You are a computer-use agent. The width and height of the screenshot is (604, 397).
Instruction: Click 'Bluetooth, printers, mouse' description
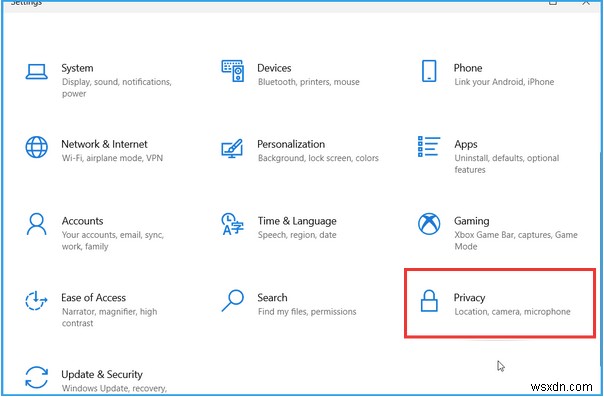pos(309,82)
